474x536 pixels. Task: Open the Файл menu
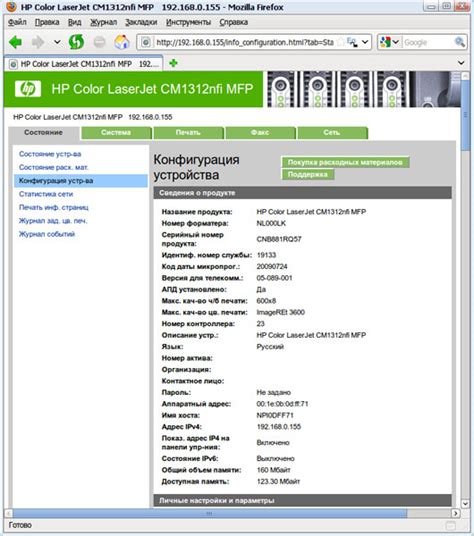point(17,22)
